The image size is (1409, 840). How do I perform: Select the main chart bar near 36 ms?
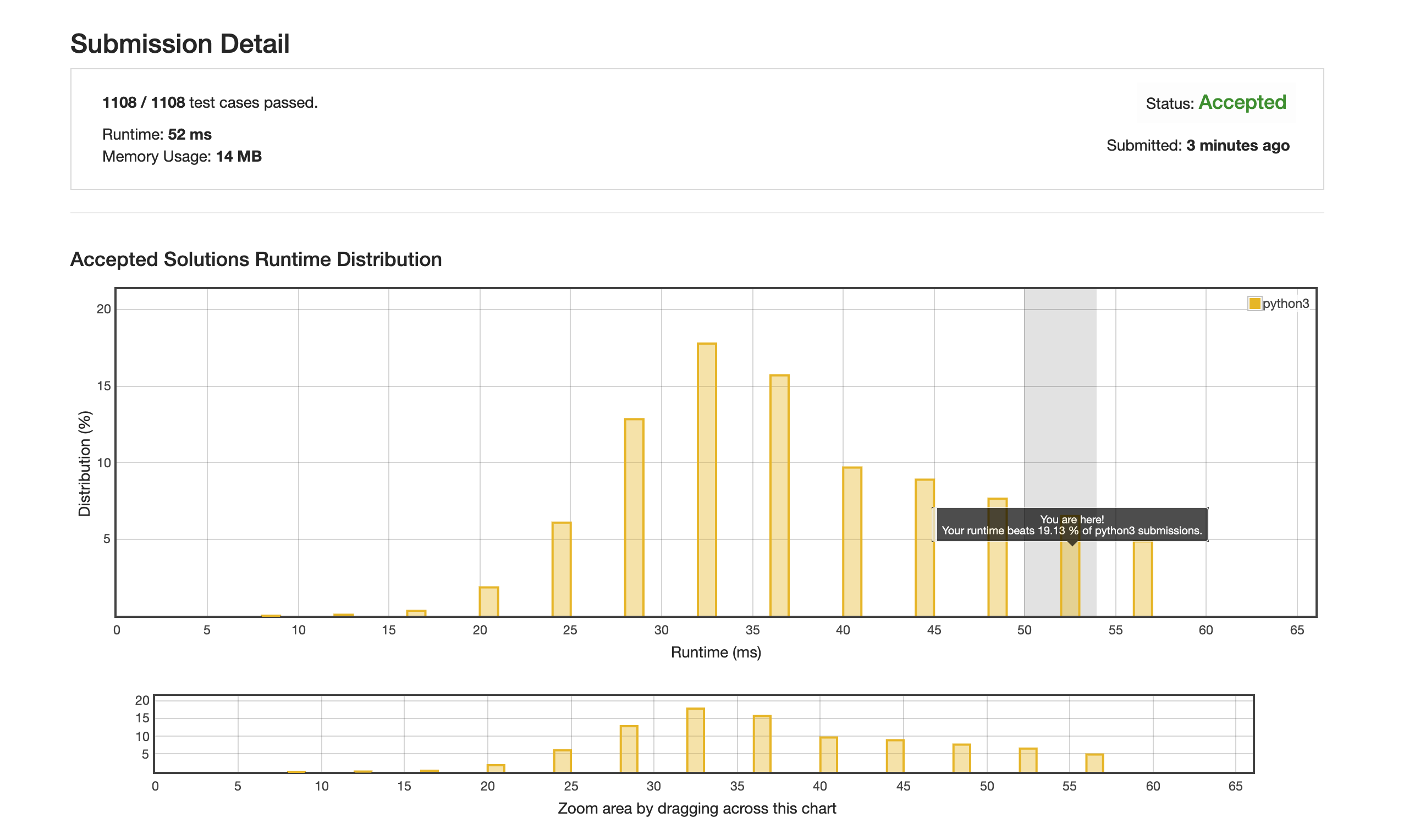point(779,495)
